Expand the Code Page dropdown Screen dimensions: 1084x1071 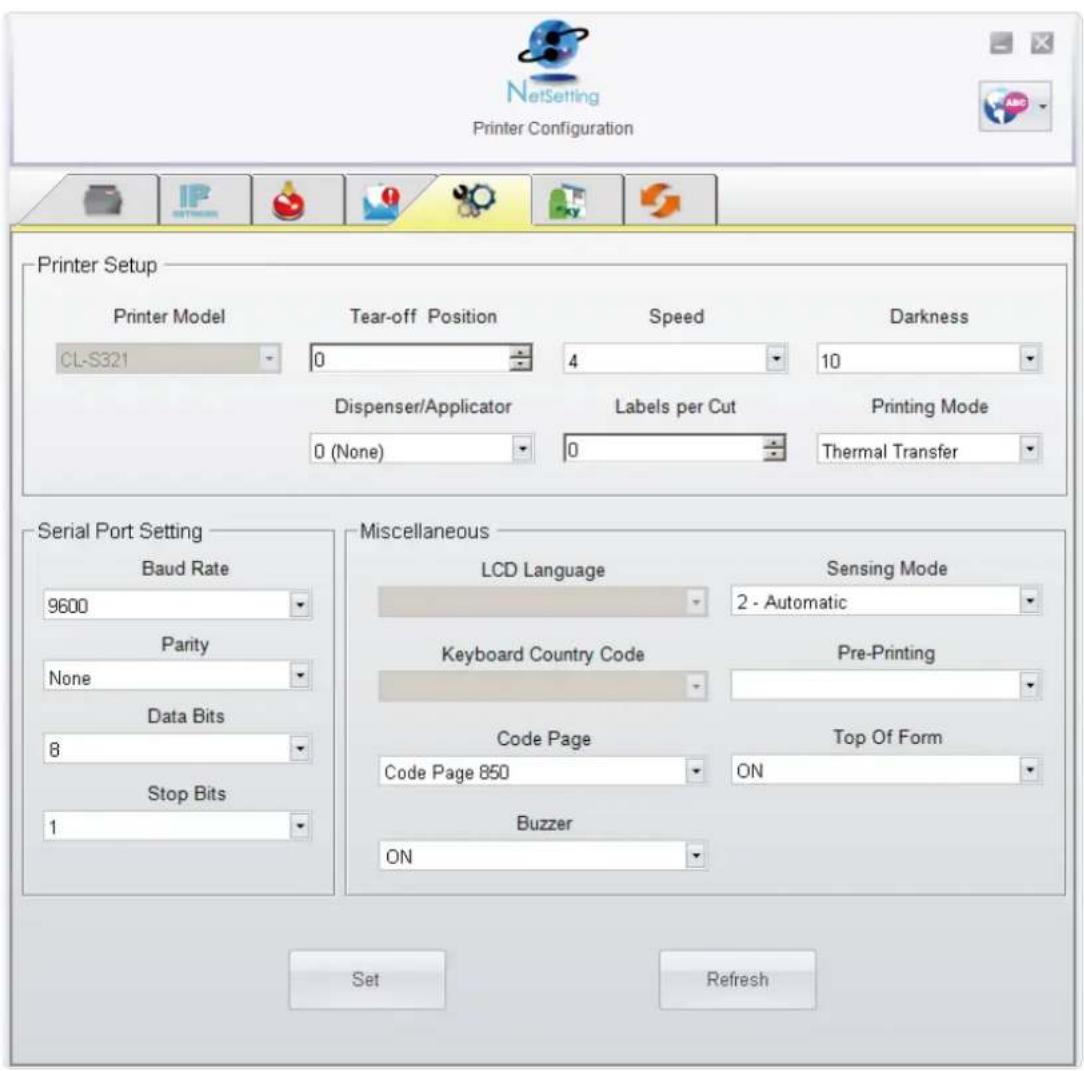click(x=695, y=771)
